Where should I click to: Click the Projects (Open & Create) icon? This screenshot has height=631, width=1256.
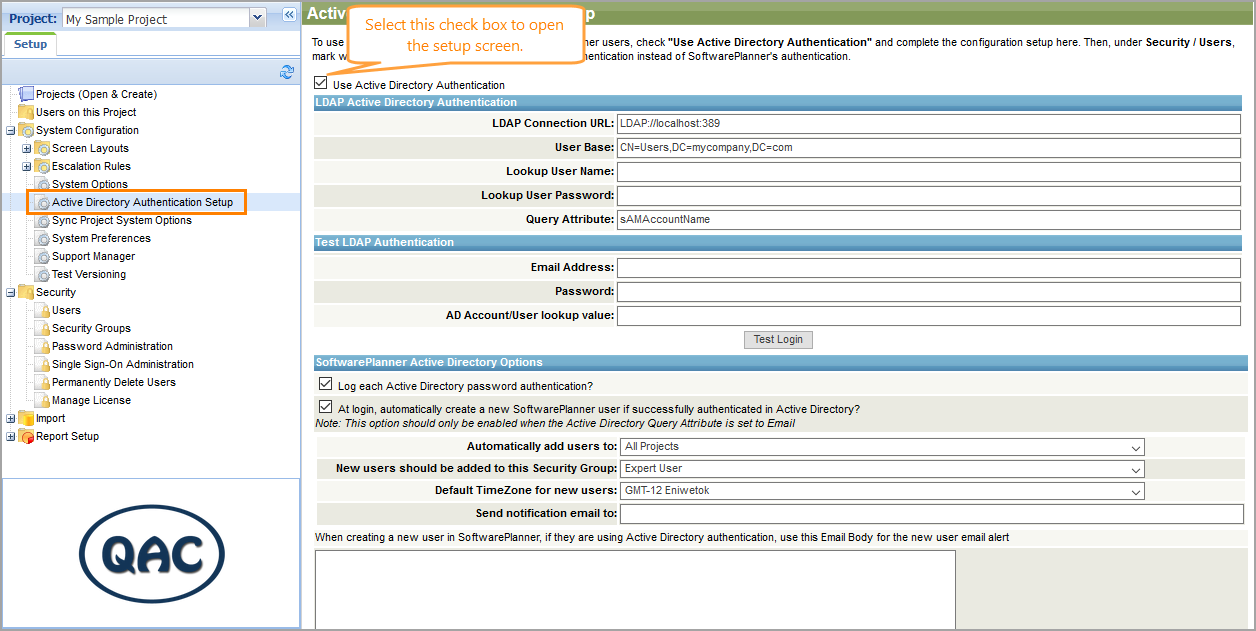tap(26, 94)
